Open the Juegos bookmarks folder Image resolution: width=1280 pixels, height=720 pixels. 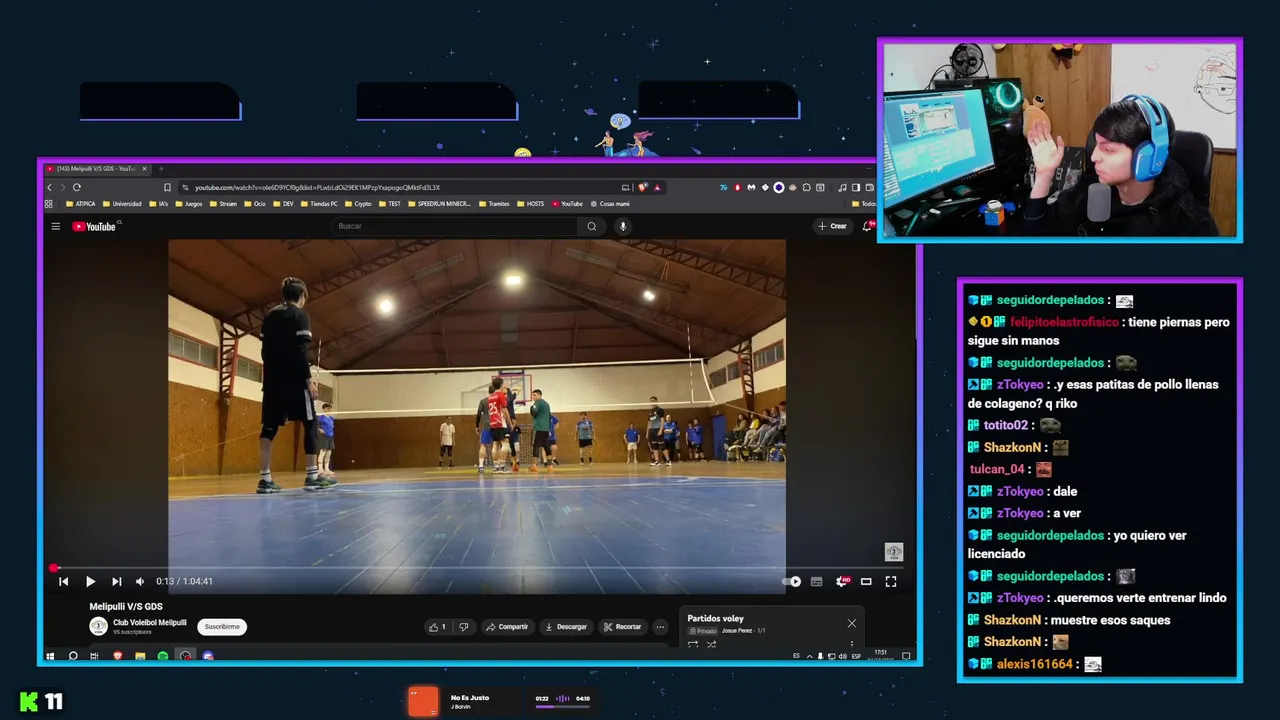(x=189, y=204)
